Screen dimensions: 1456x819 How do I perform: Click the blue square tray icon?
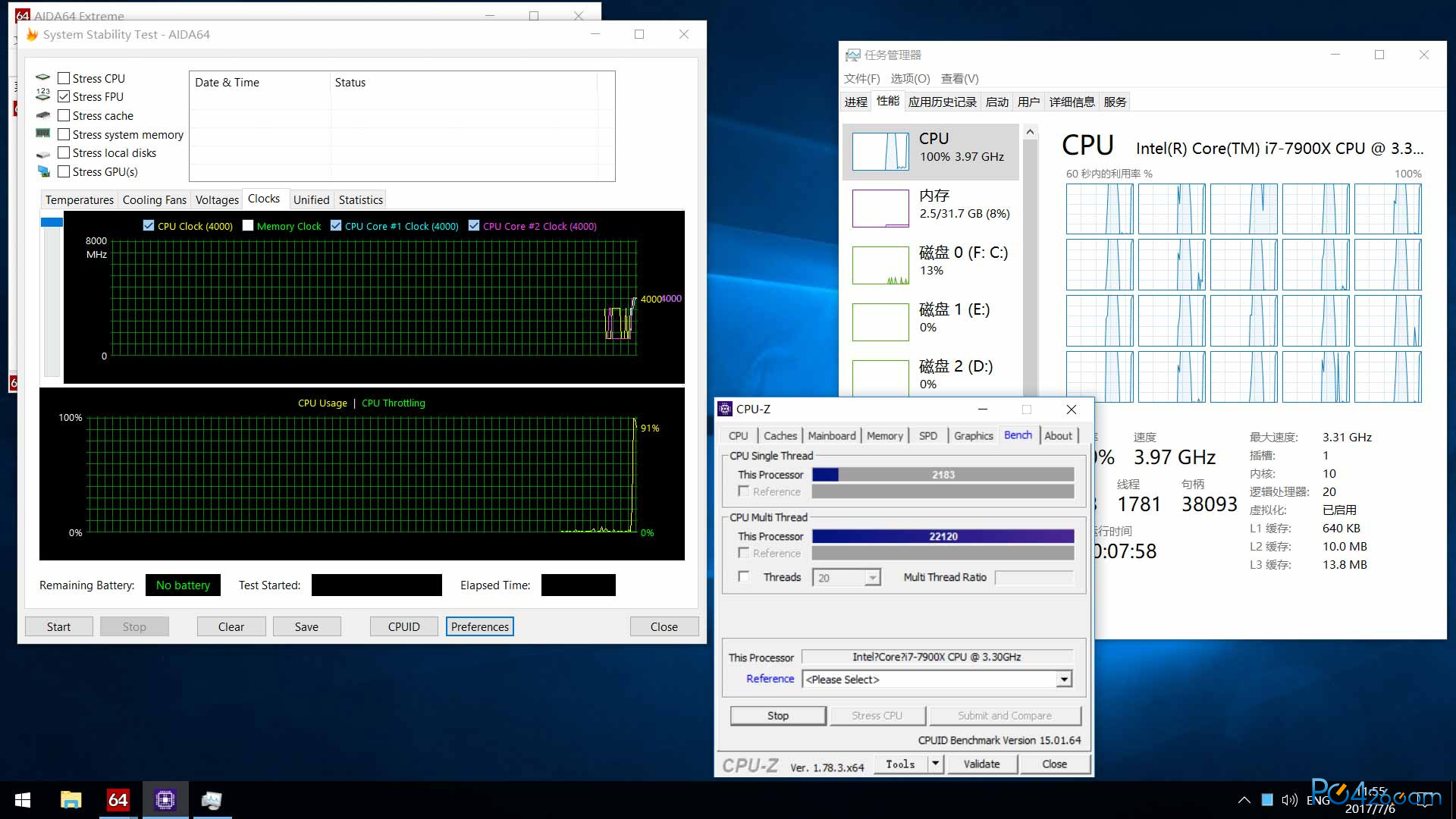pos(1267,800)
